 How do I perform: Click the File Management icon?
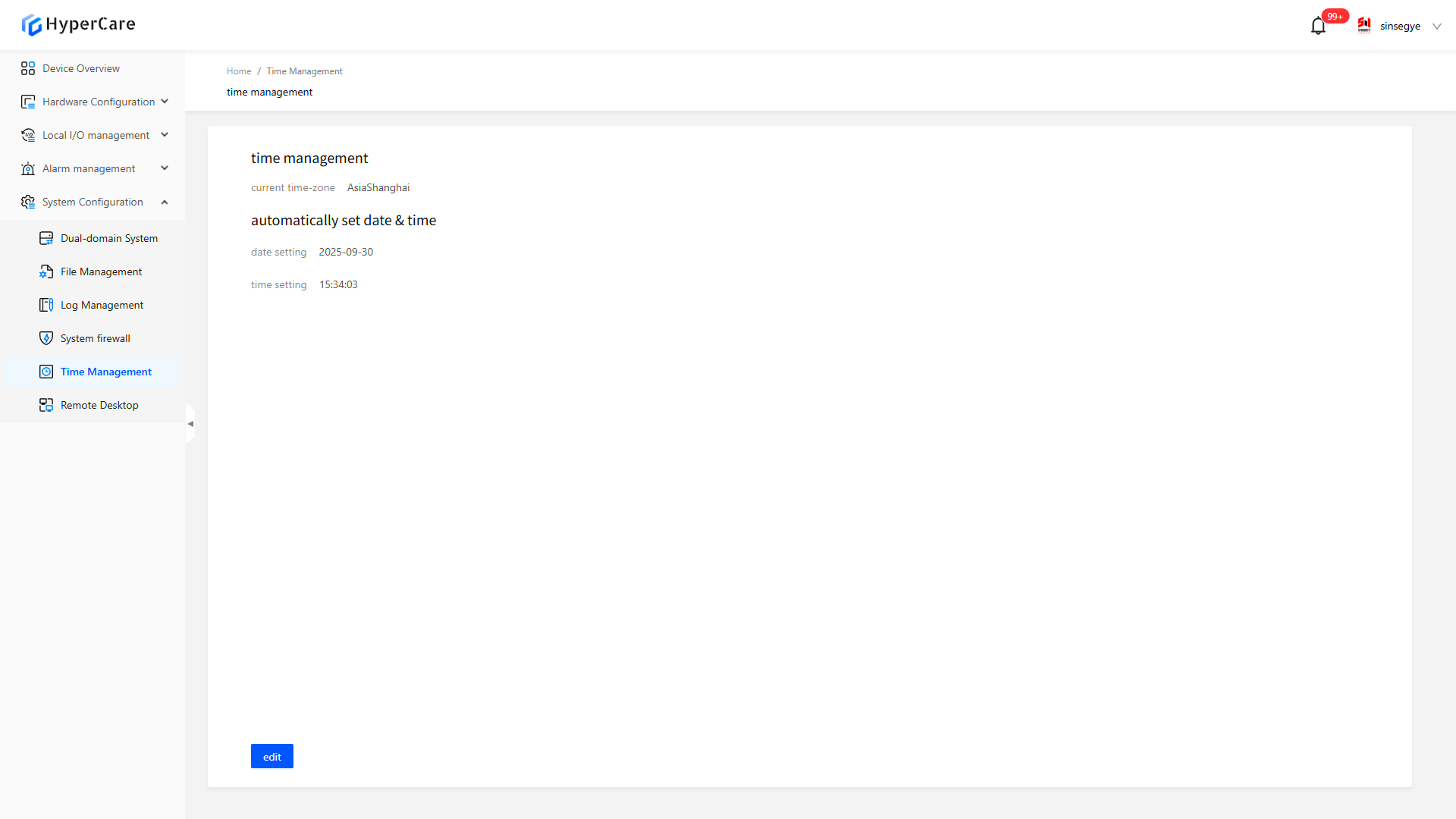pyautogui.click(x=46, y=271)
